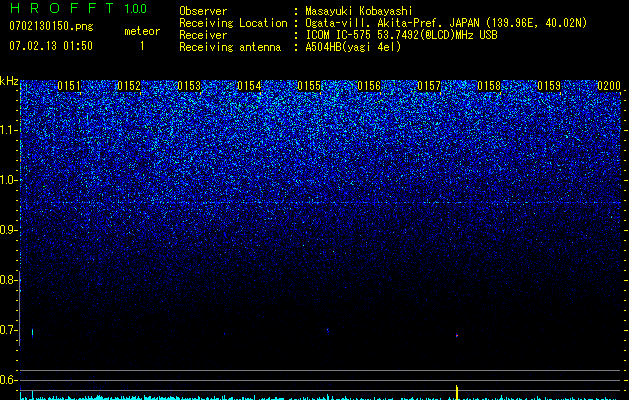Click the 0152 time marker
Viewport: 629px width, 400px height.
coord(129,86)
